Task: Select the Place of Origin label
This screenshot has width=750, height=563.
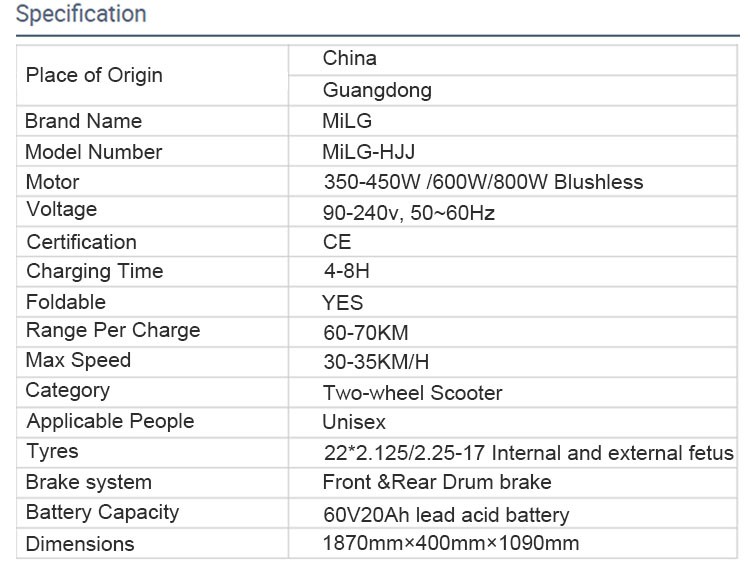Action: coord(94,75)
